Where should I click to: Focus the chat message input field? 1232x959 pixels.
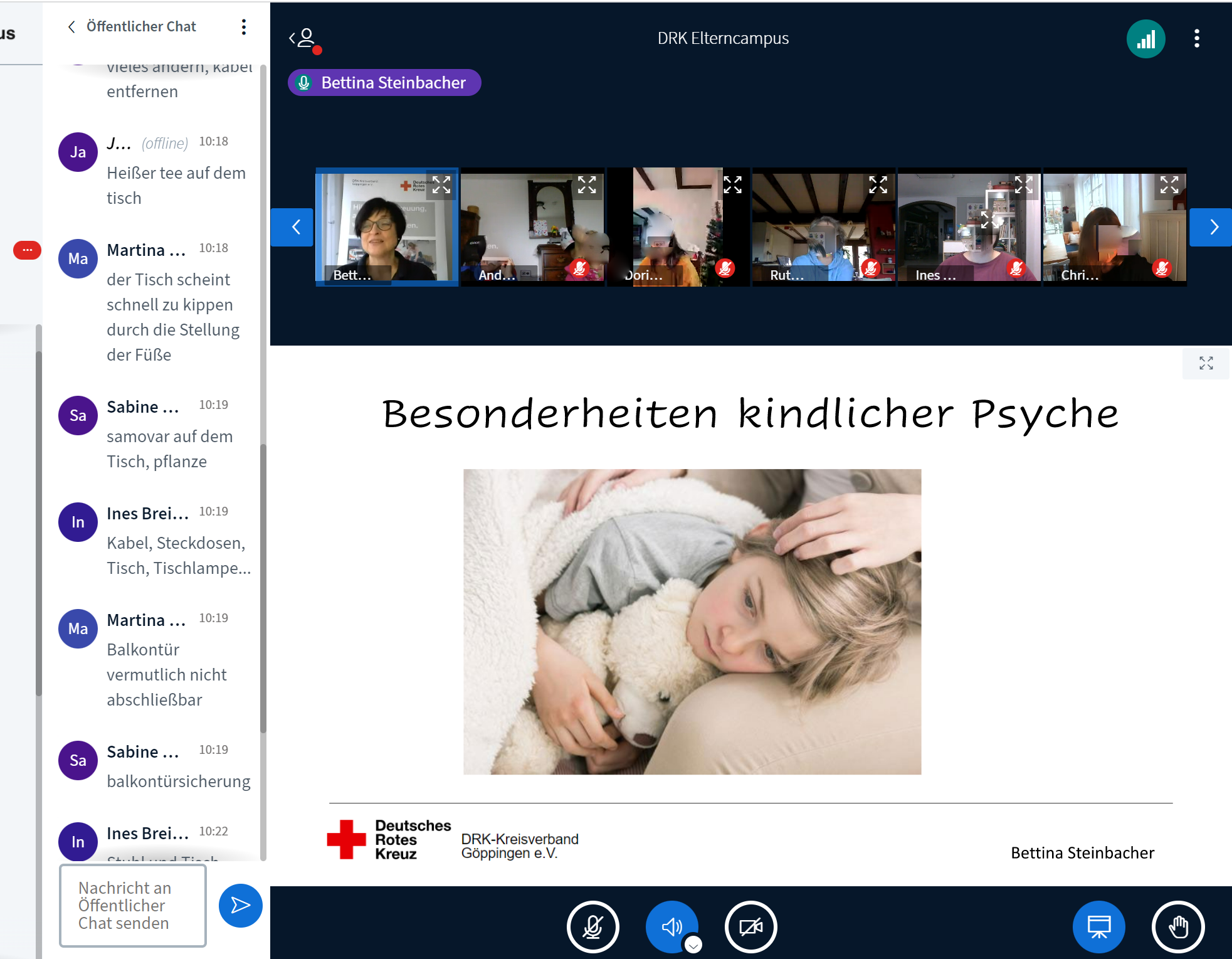pos(133,905)
